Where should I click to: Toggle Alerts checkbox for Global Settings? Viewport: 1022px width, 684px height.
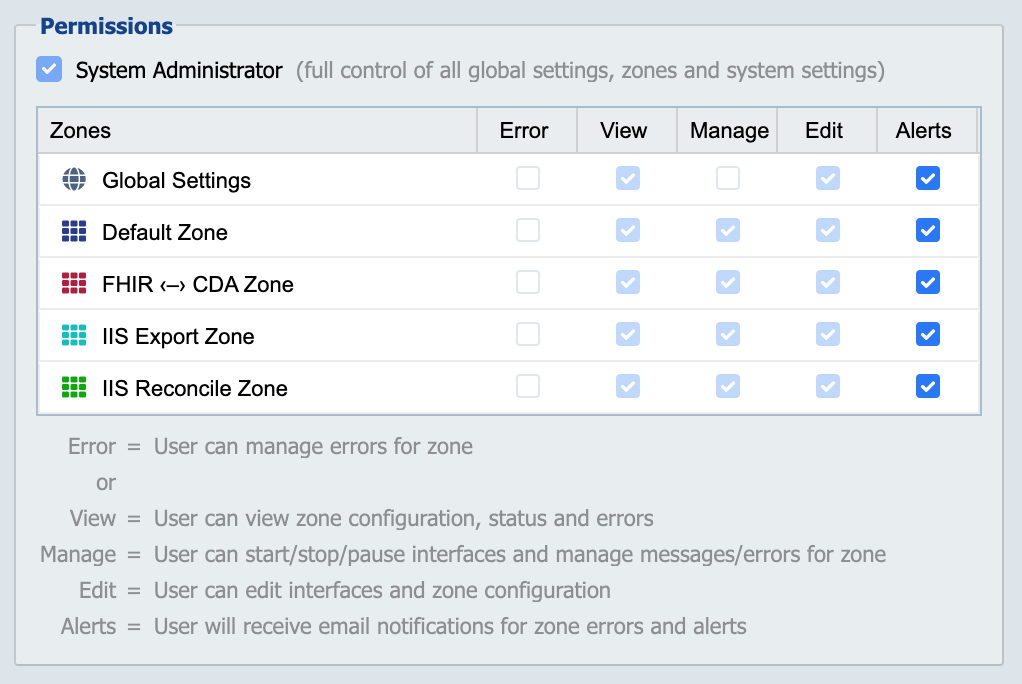pyautogui.click(x=927, y=178)
